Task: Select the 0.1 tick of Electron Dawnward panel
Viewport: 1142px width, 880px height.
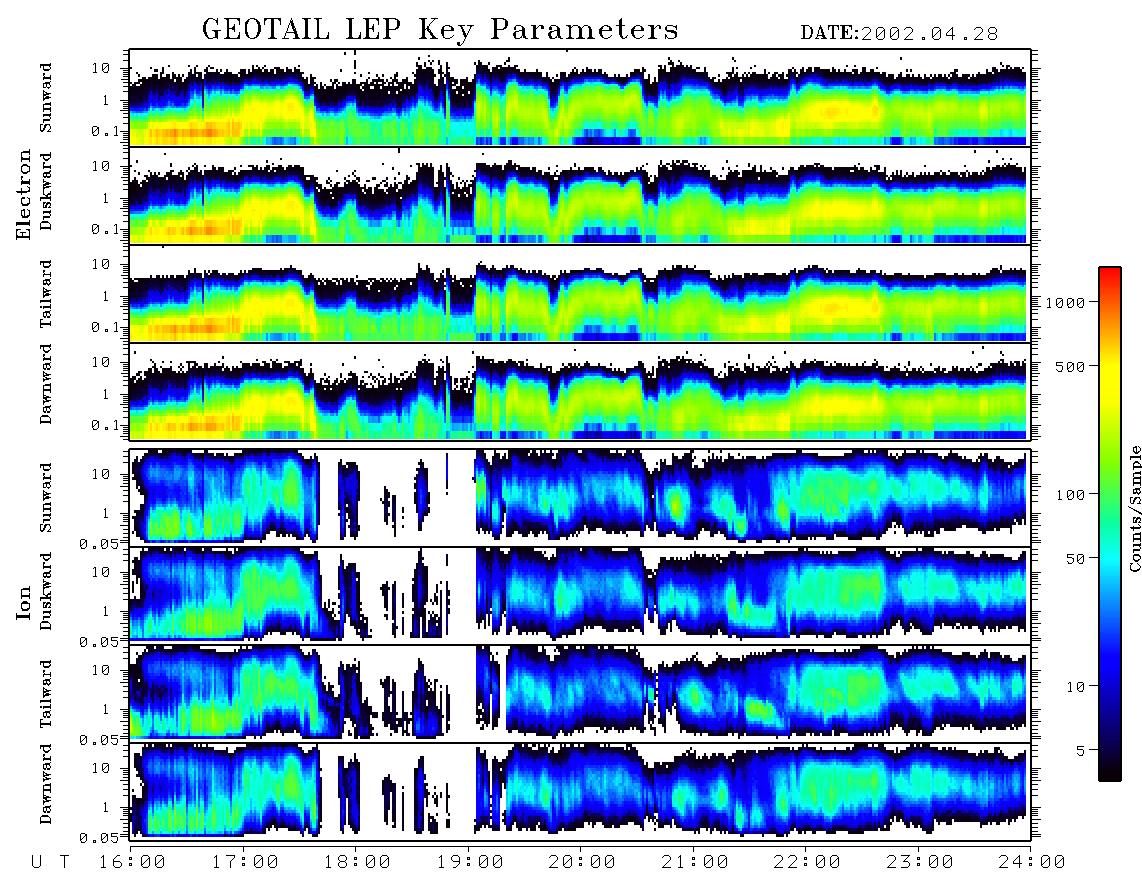Action: (104, 425)
